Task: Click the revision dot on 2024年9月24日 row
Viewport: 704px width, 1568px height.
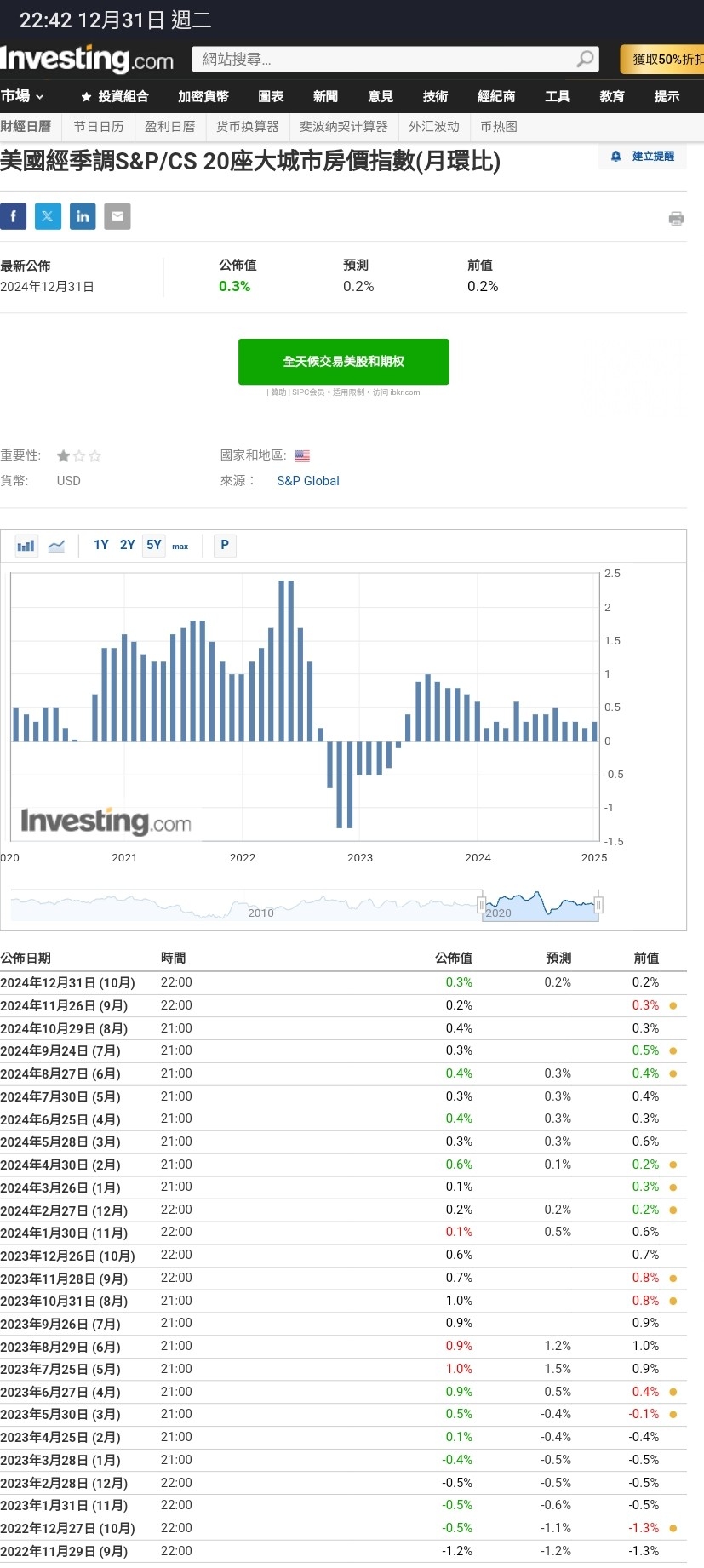Action: (x=673, y=1050)
